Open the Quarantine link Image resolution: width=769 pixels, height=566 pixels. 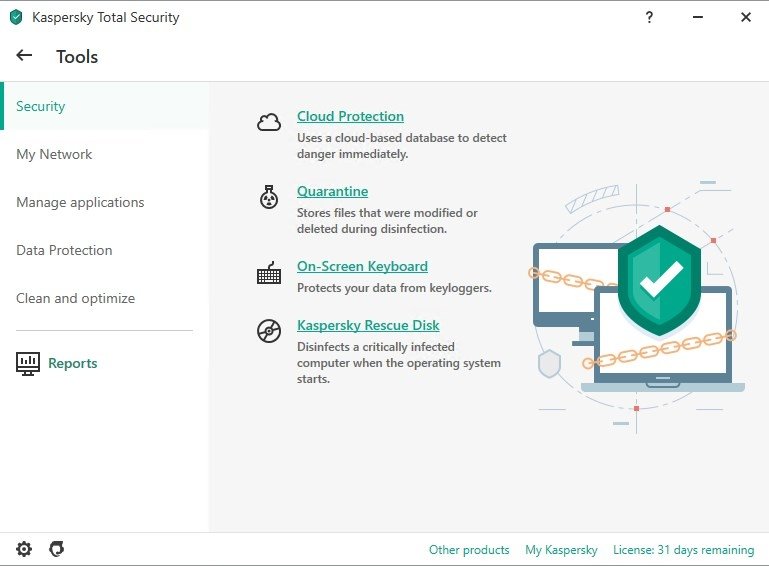tap(333, 191)
